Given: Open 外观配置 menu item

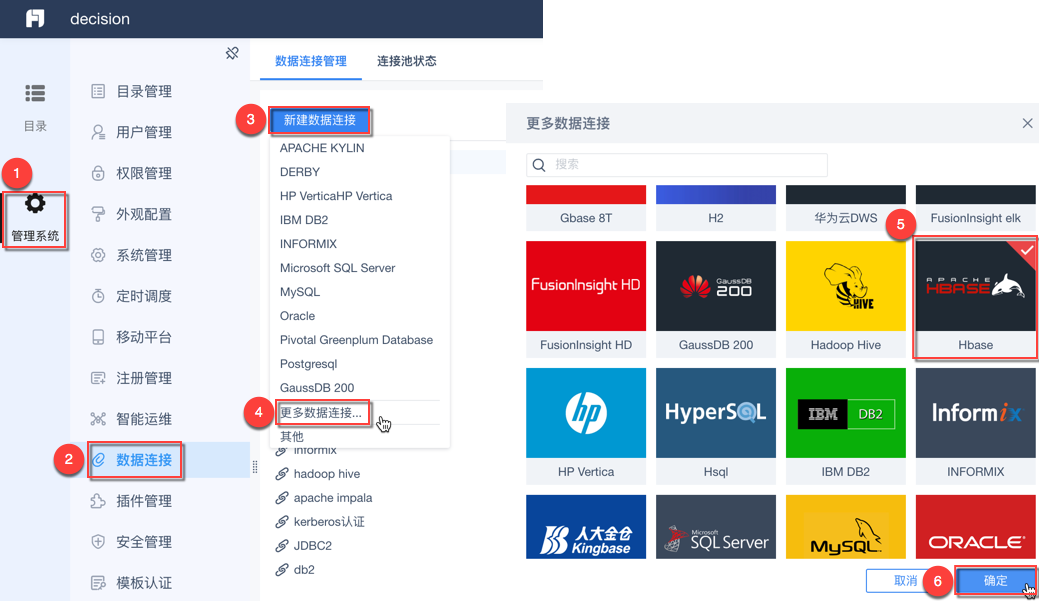Looking at the screenshot, I should point(144,215).
